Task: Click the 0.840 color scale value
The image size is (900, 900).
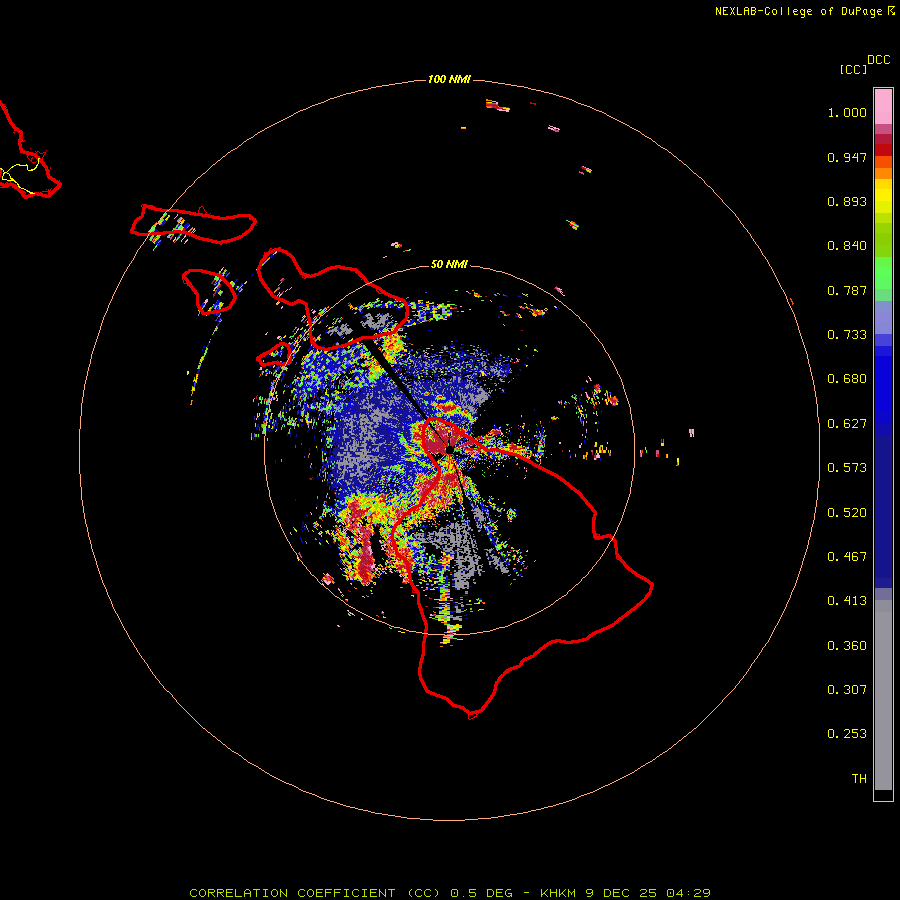Action: click(847, 246)
